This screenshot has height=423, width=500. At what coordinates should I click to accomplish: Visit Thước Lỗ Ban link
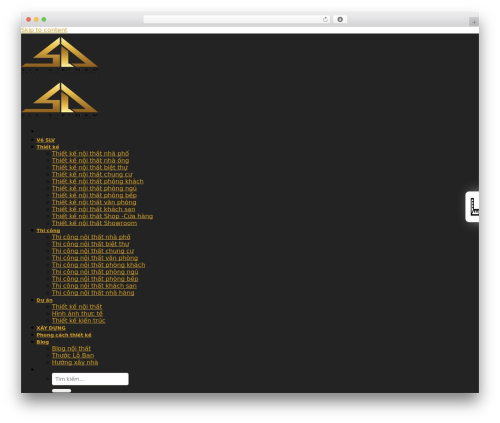point(73,356)
